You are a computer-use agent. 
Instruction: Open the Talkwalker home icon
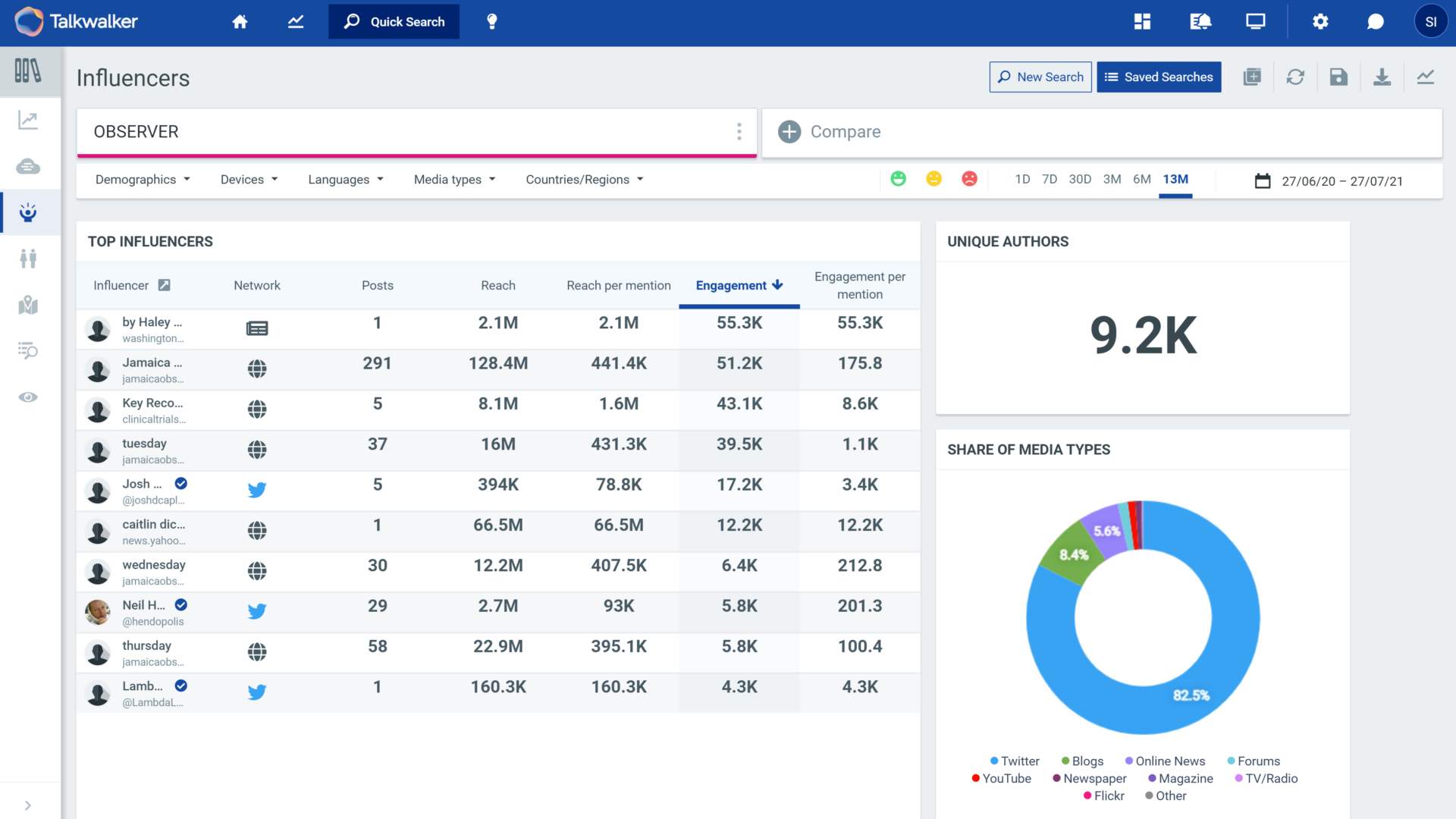pos(240,21)
